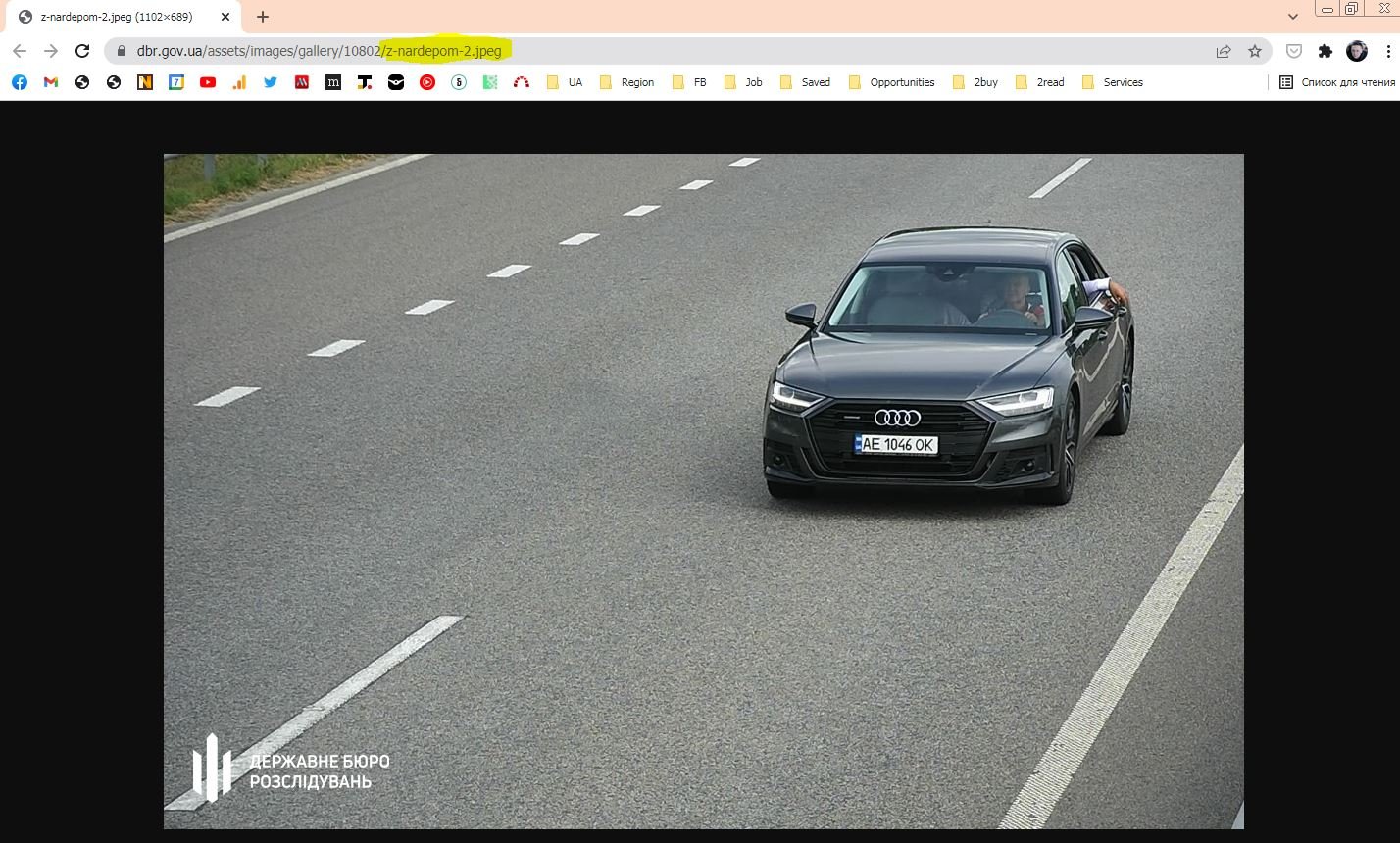Open the Extensions puzzle piece menu
This screenshot has width=1400, height=843.
pyautogui.click(x=1325, y=51)
